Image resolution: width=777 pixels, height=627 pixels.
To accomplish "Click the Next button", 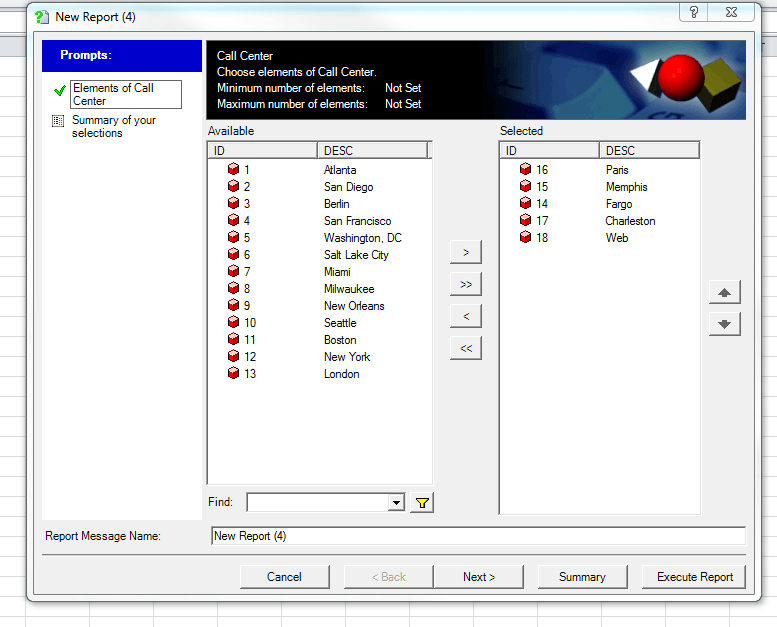I will pyautogui.click(x=479, y=577).
